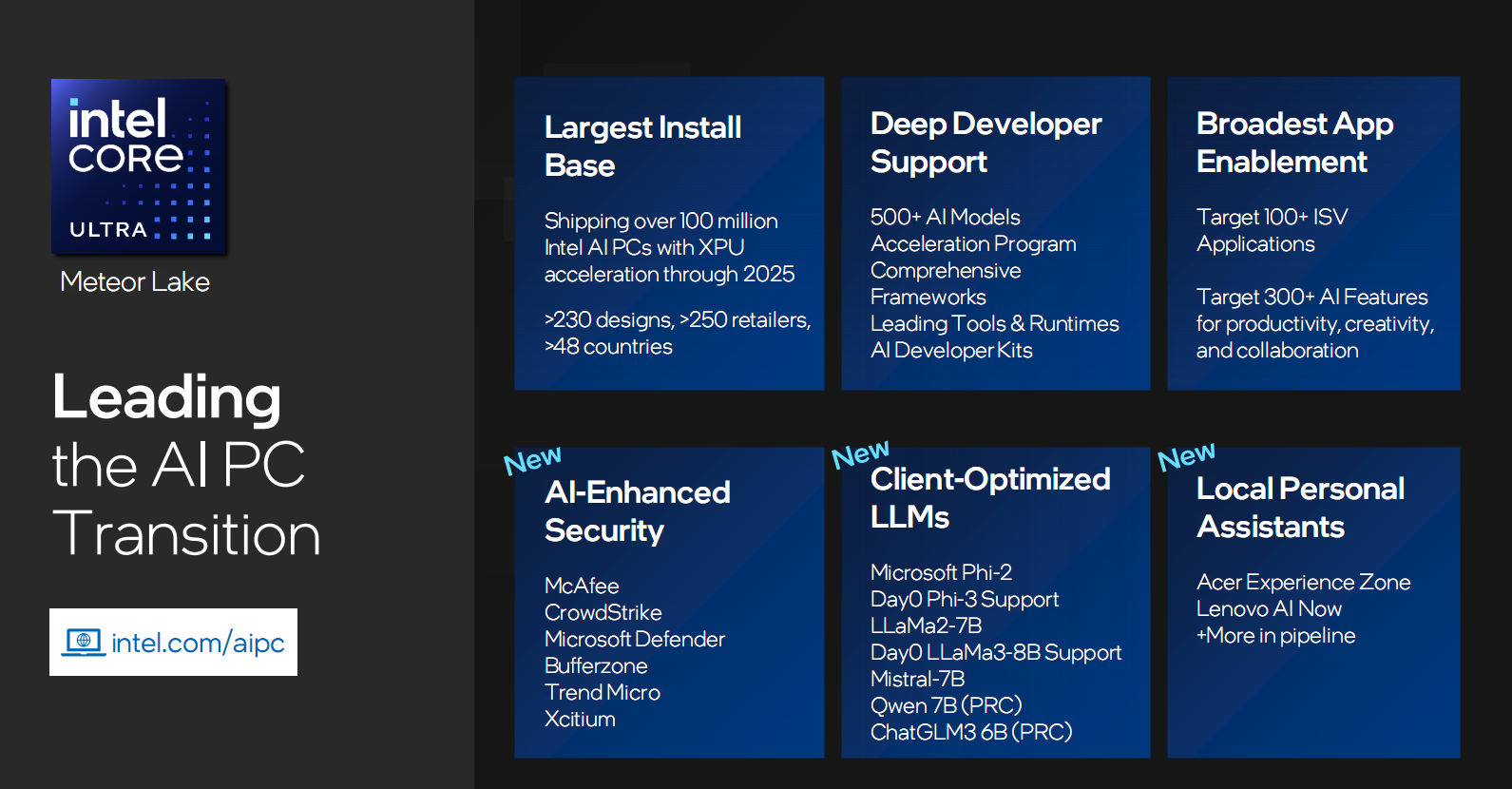Click the 'Comprehensive' text line

946,270
